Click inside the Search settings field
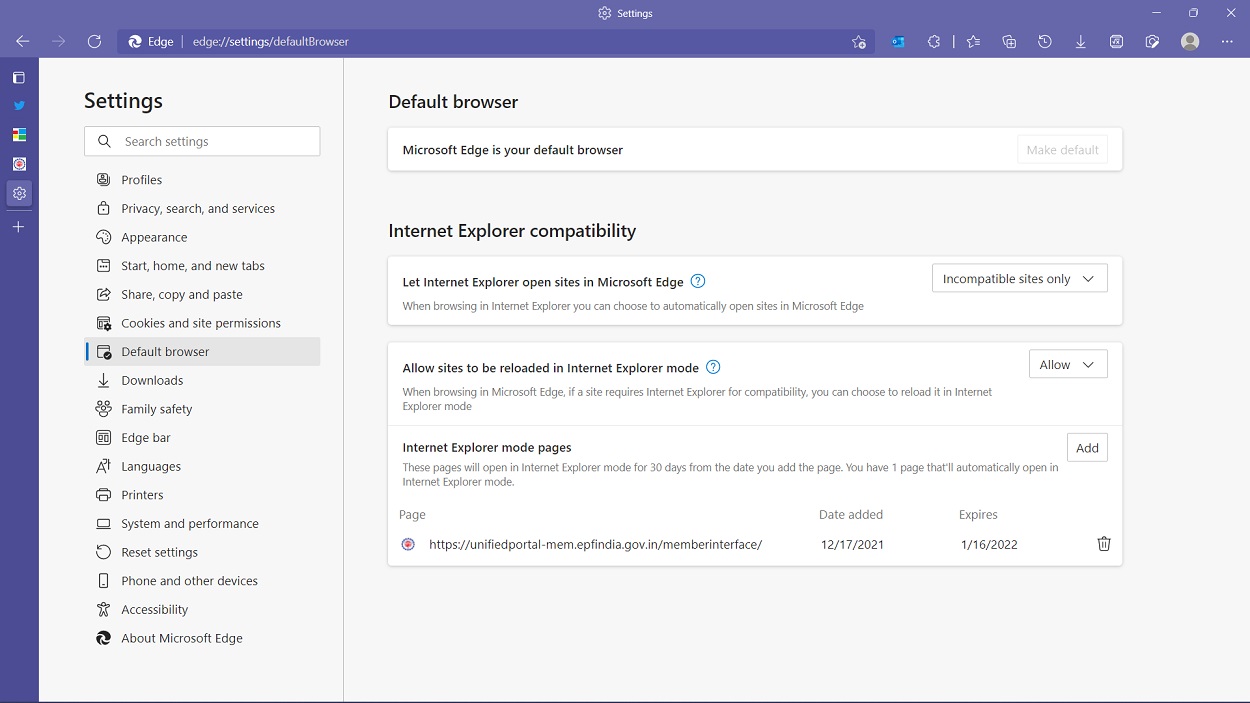 202,142
